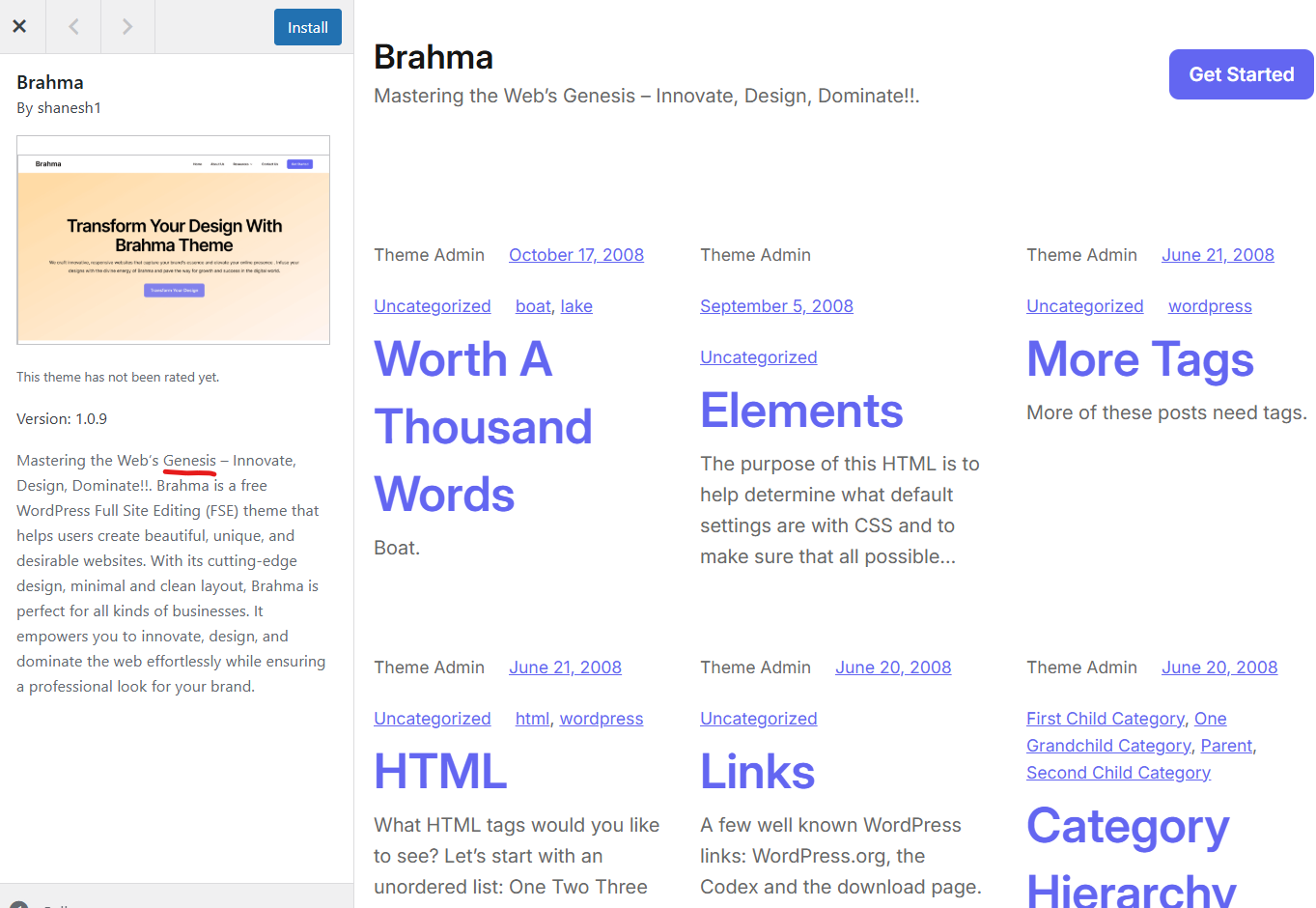The image size is (1316, 908).
Task: Open the June 21, 2008 link above HTML
Action: 565,667
